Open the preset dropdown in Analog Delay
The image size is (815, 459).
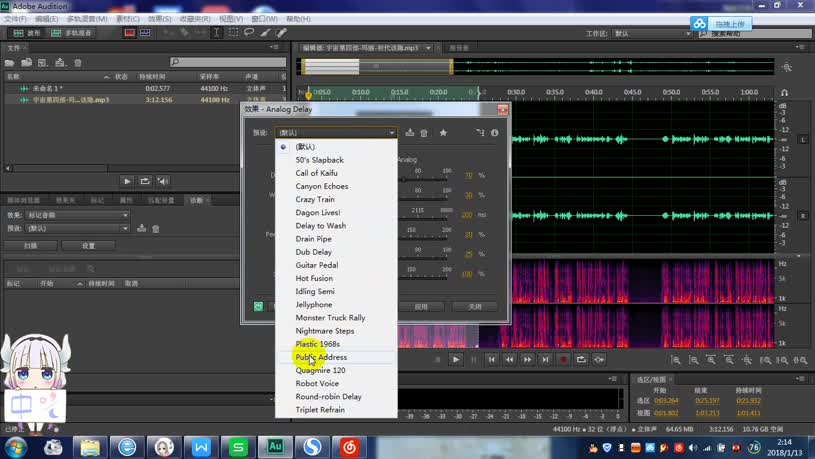point(336,133)
